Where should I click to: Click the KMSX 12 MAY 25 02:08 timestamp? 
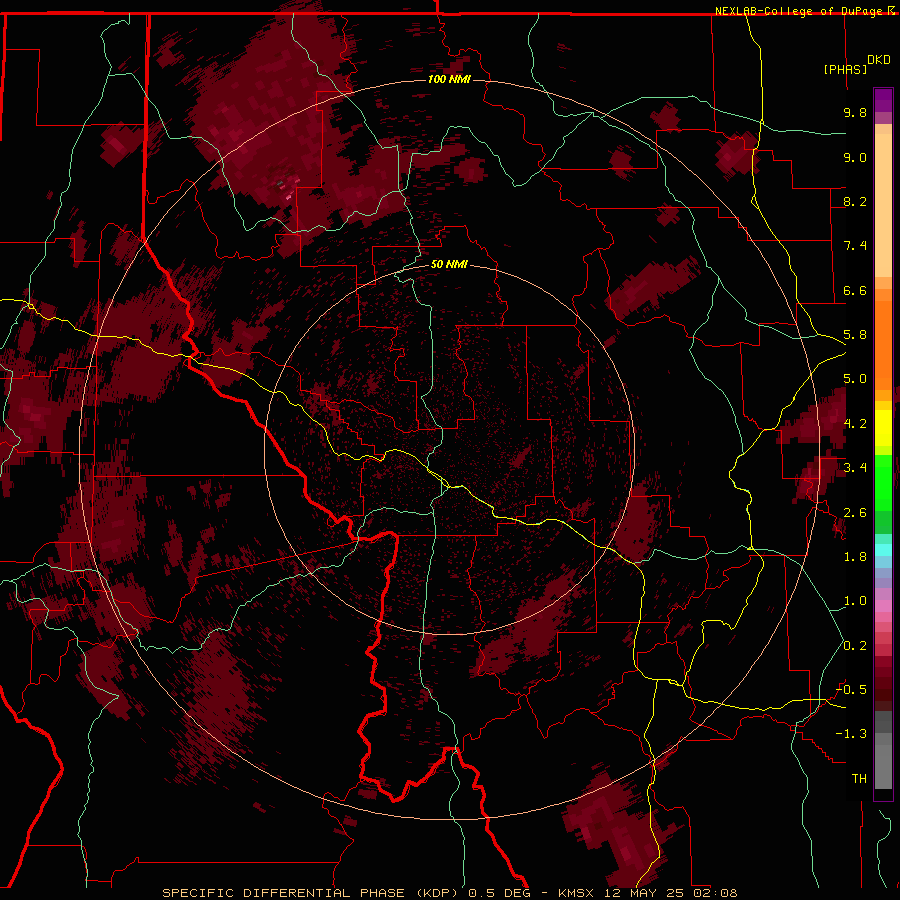click(647, 893)
